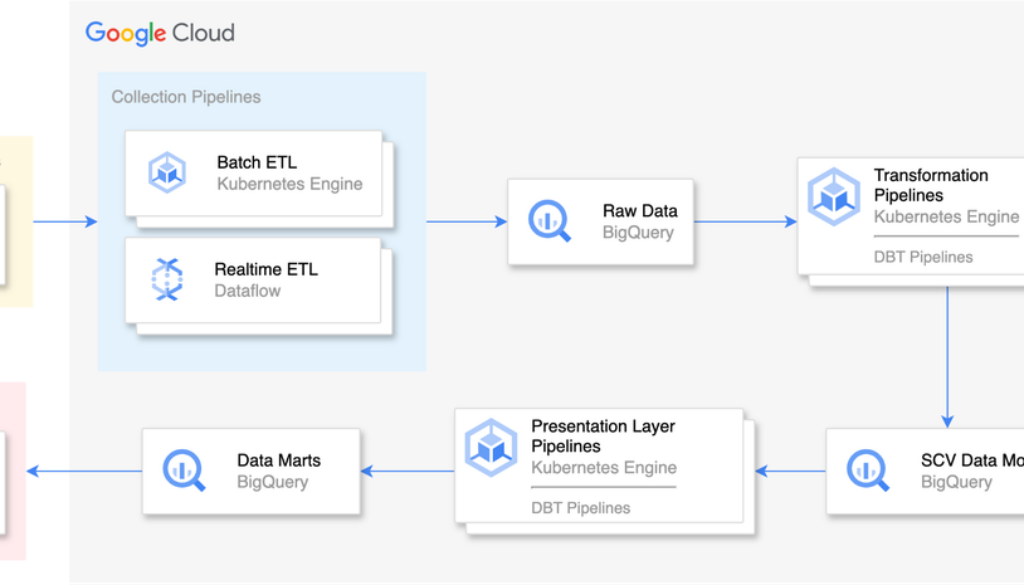Select the Data Marts label text

coord(278,461)
